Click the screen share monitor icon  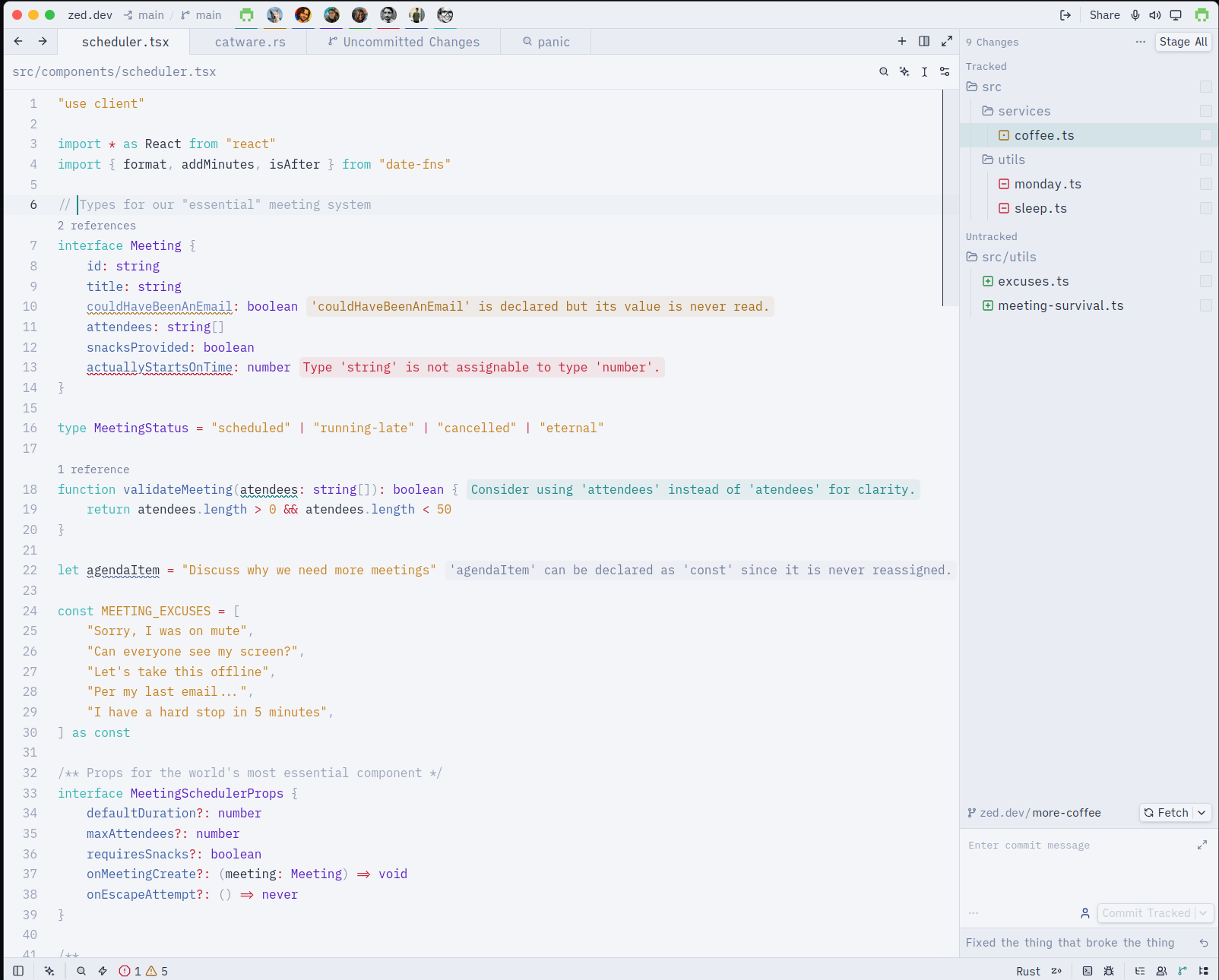tap(1176, 15)
